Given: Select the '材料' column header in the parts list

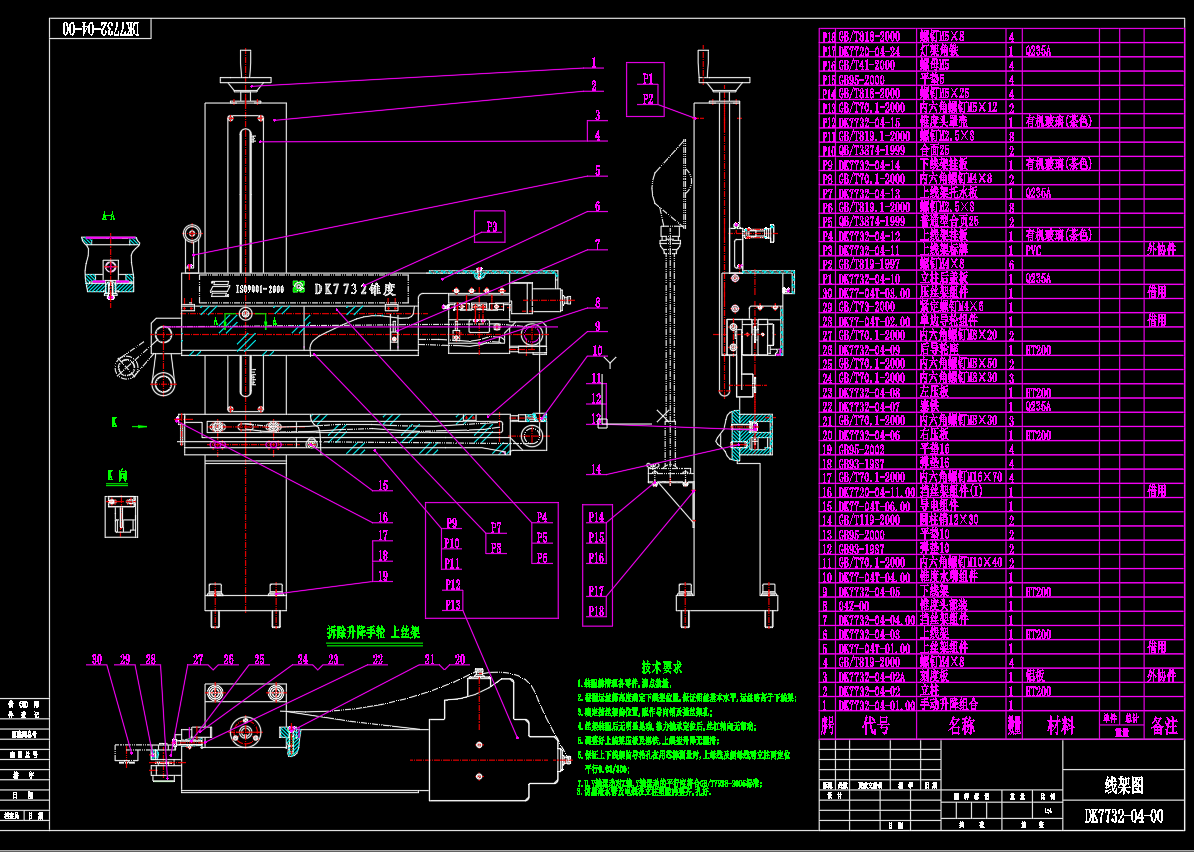Looking at the screenshot, I should pos(1060,726).
